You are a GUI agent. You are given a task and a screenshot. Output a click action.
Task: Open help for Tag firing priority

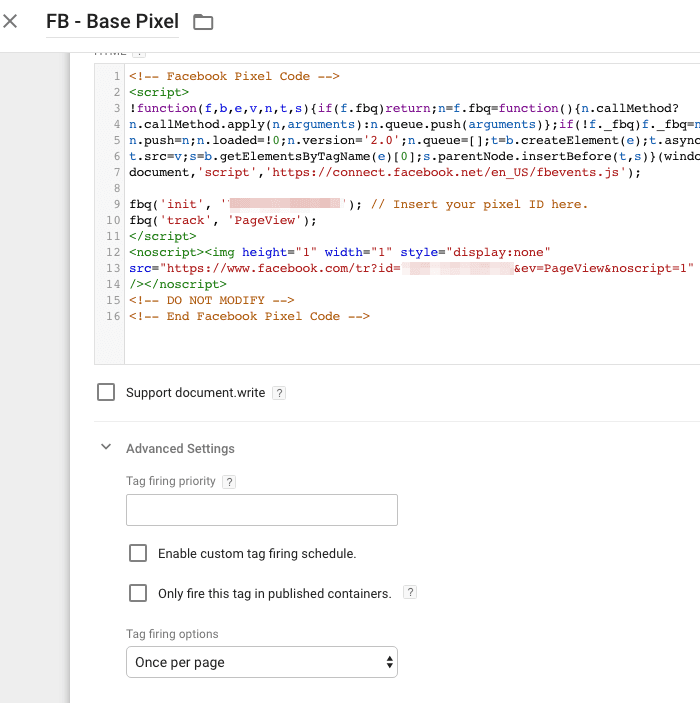click(229, 482)
